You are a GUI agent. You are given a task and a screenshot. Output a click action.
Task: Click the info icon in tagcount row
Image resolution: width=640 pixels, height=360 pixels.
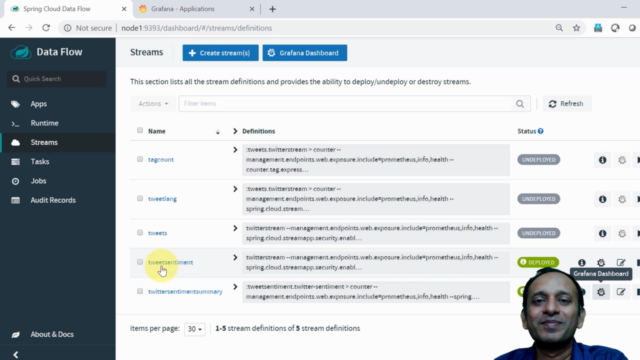click(602, 160)
